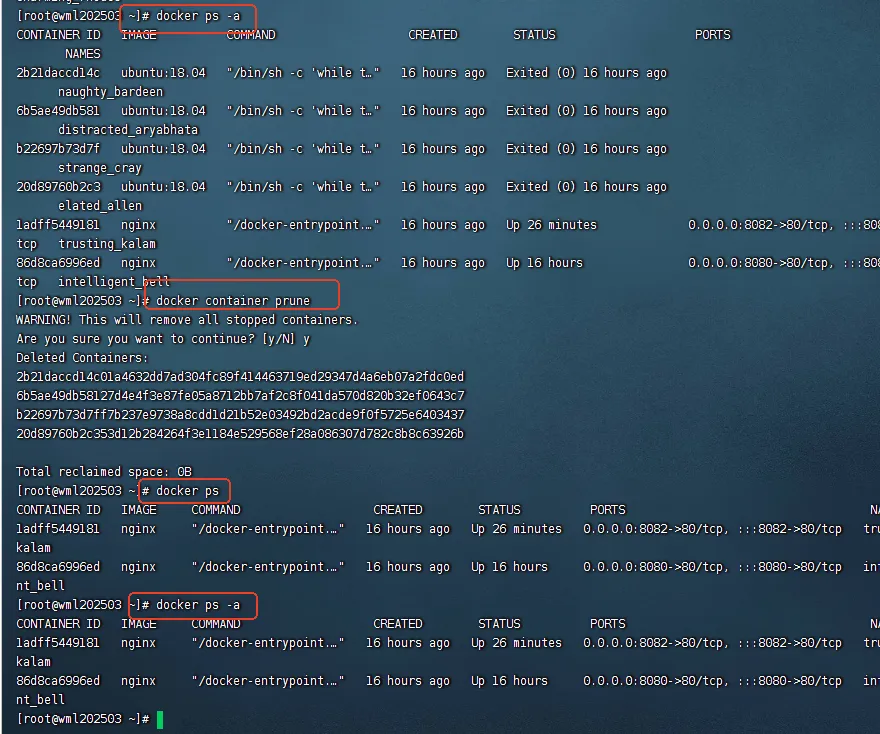Click the STATUS header in first listing
The width and height of the screenshot is (880, 734).
click(x=534, y=35)
